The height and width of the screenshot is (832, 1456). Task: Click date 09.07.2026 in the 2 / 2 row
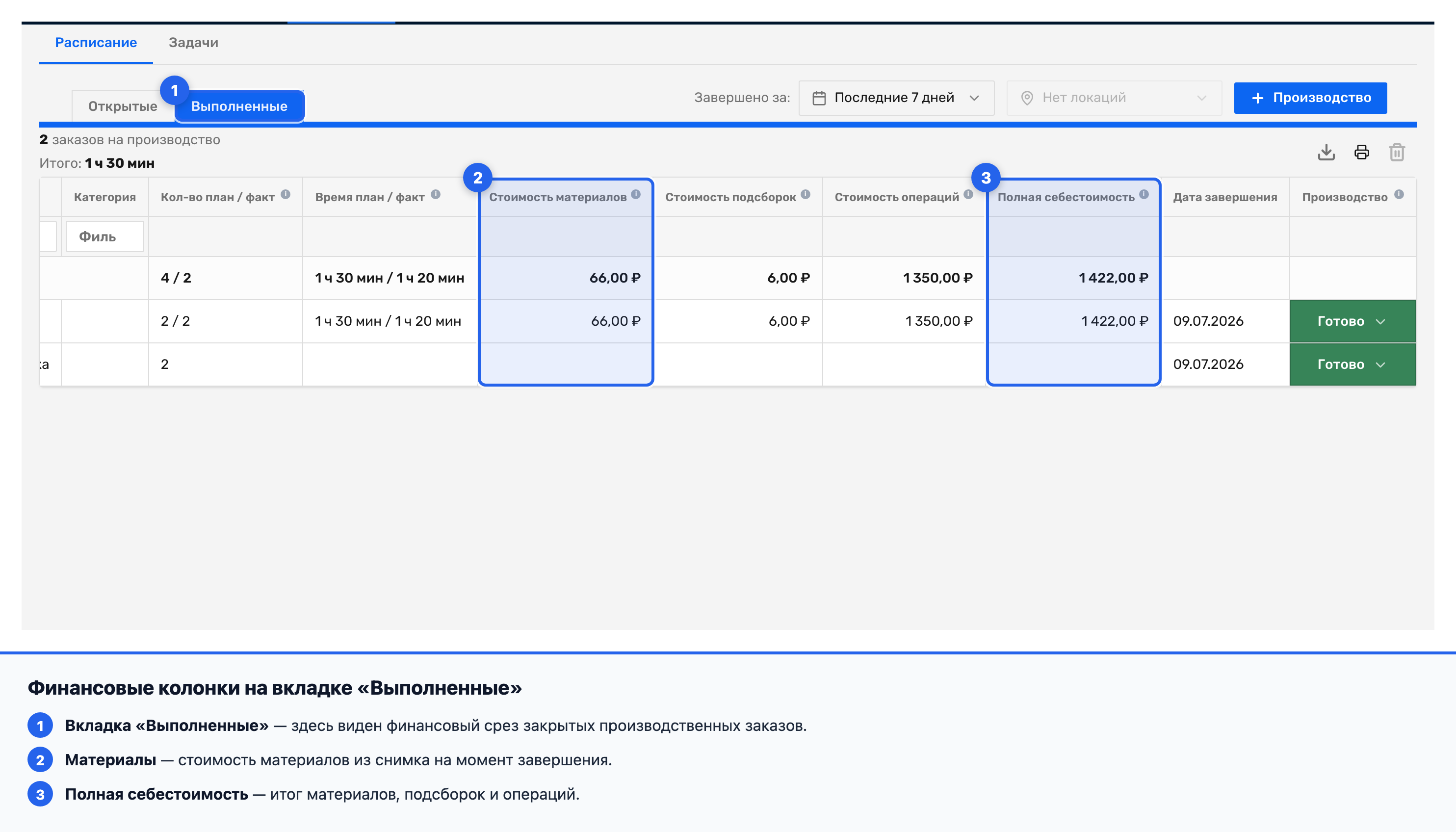click(1209, 321)
